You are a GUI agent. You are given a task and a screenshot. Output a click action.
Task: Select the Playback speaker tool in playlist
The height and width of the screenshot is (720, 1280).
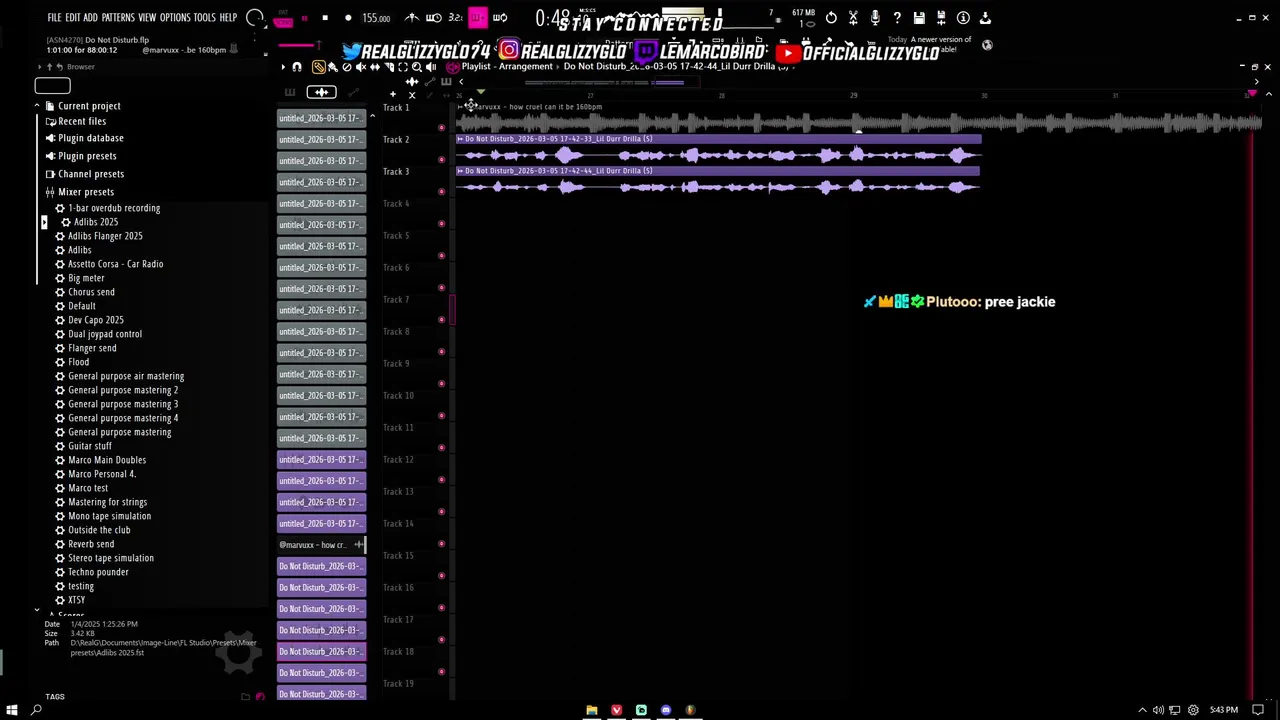431,67
